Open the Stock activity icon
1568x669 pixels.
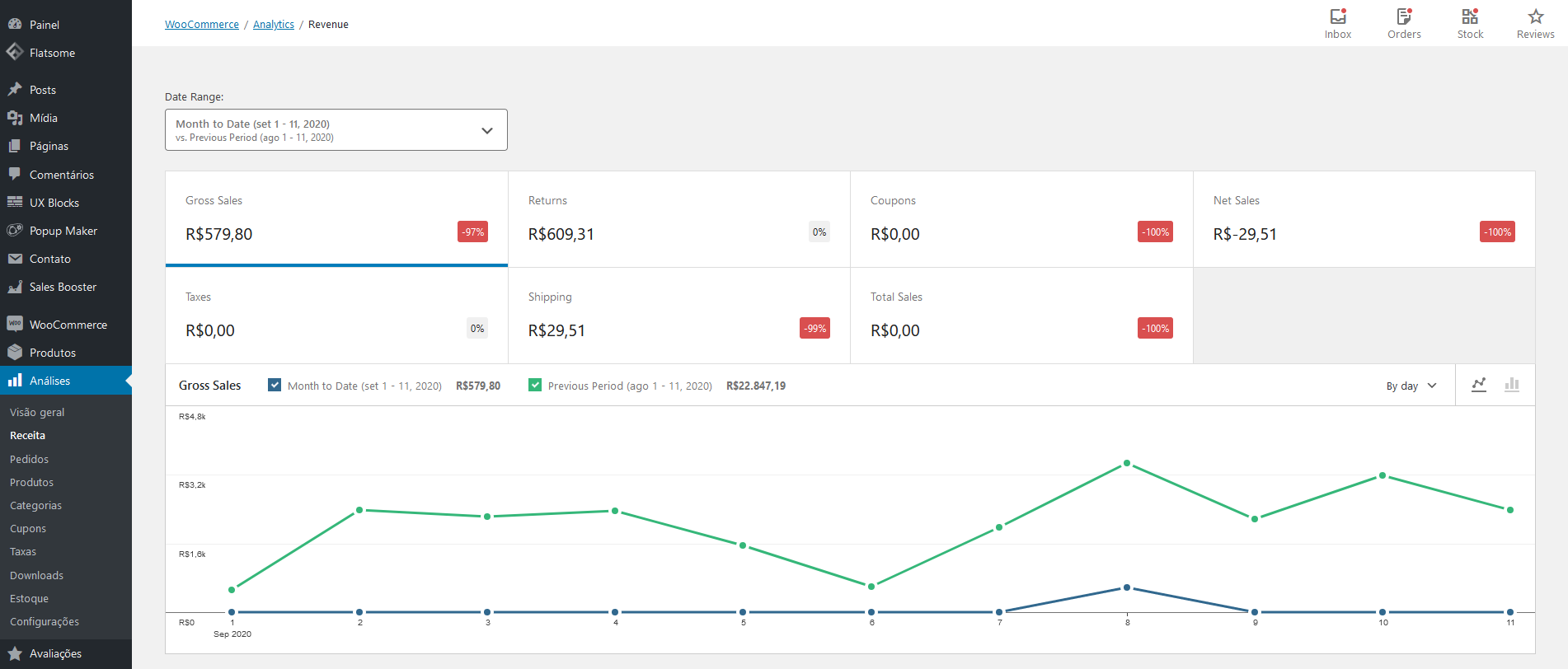click(1470, 16)
